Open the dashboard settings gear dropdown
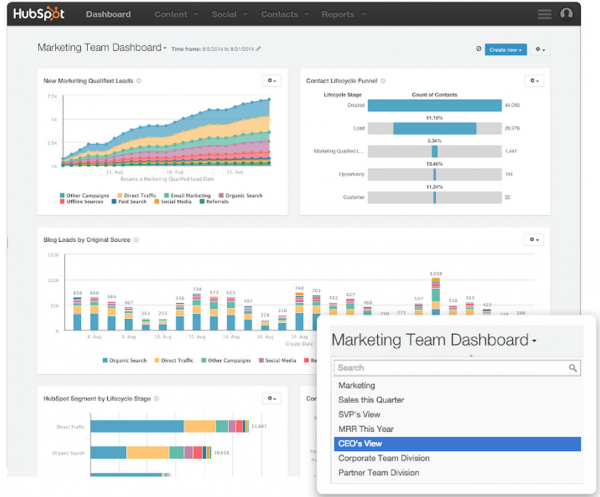 click(x=540, y=49)
